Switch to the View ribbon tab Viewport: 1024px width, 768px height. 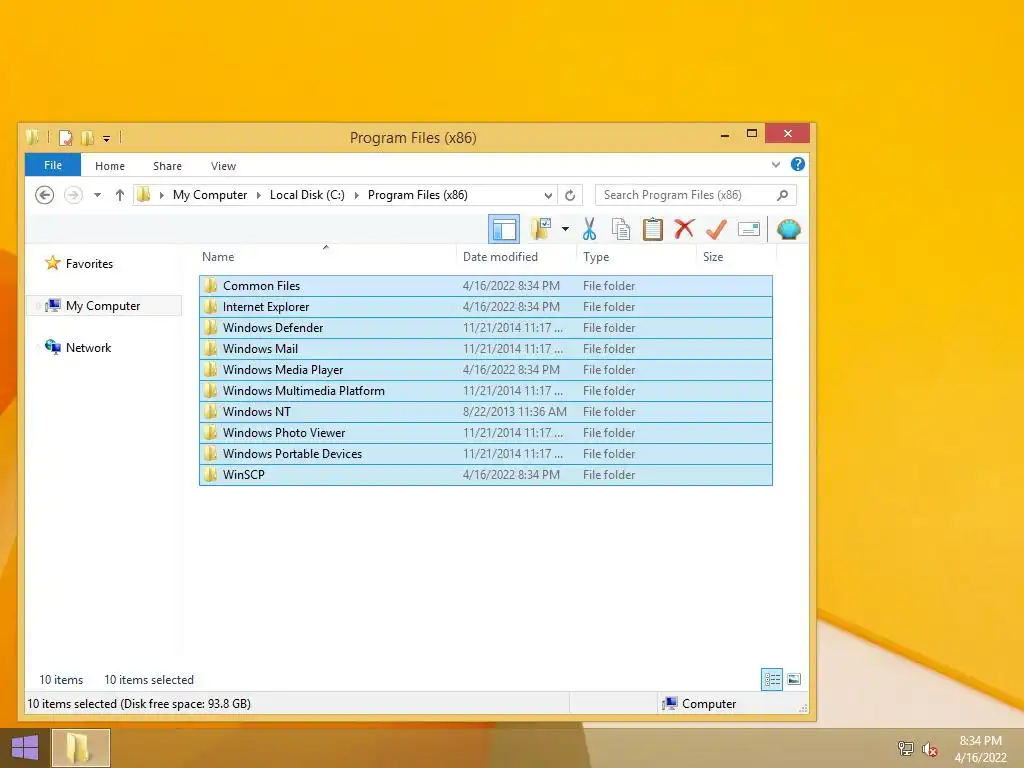pos(223,166)
